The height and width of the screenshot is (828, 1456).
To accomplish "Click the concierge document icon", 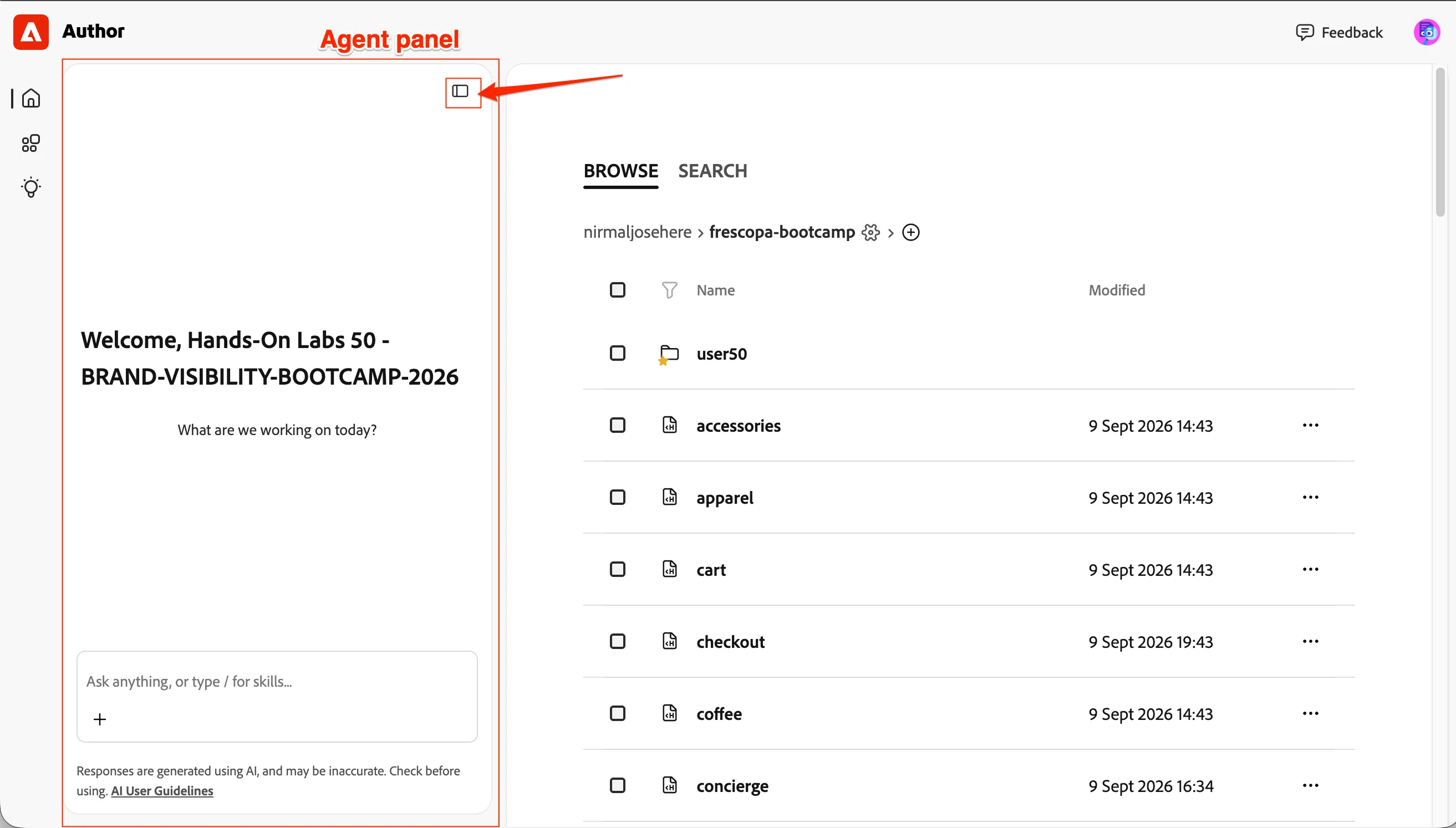I will 669,785.
